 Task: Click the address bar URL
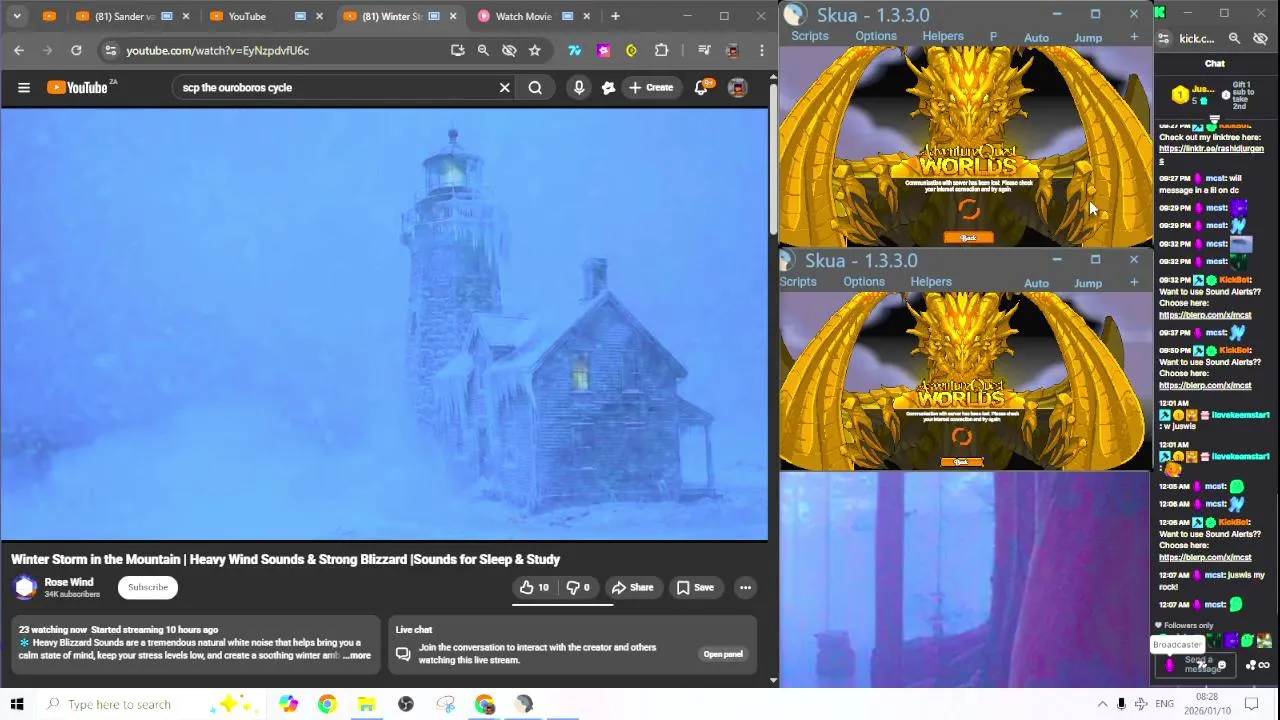click(x=218, y=50)
